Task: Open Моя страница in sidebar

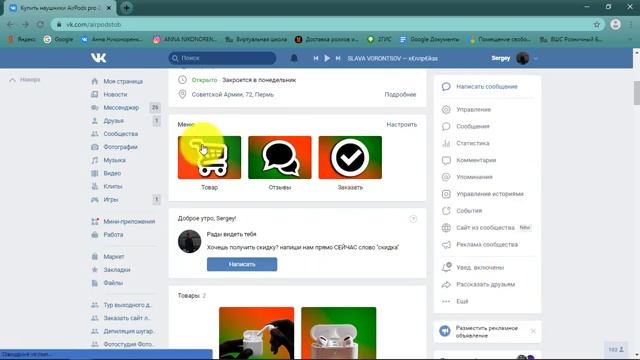Action: tap(123, 81)
